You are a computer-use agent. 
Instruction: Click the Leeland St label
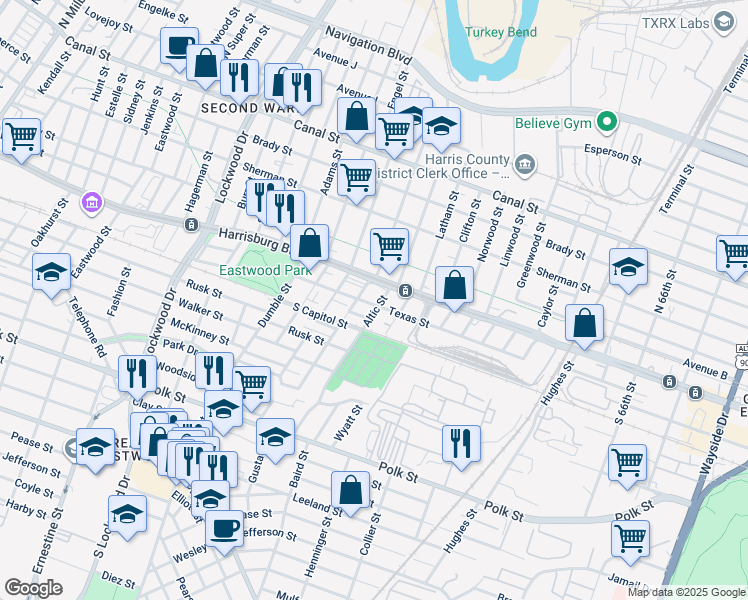318,506
